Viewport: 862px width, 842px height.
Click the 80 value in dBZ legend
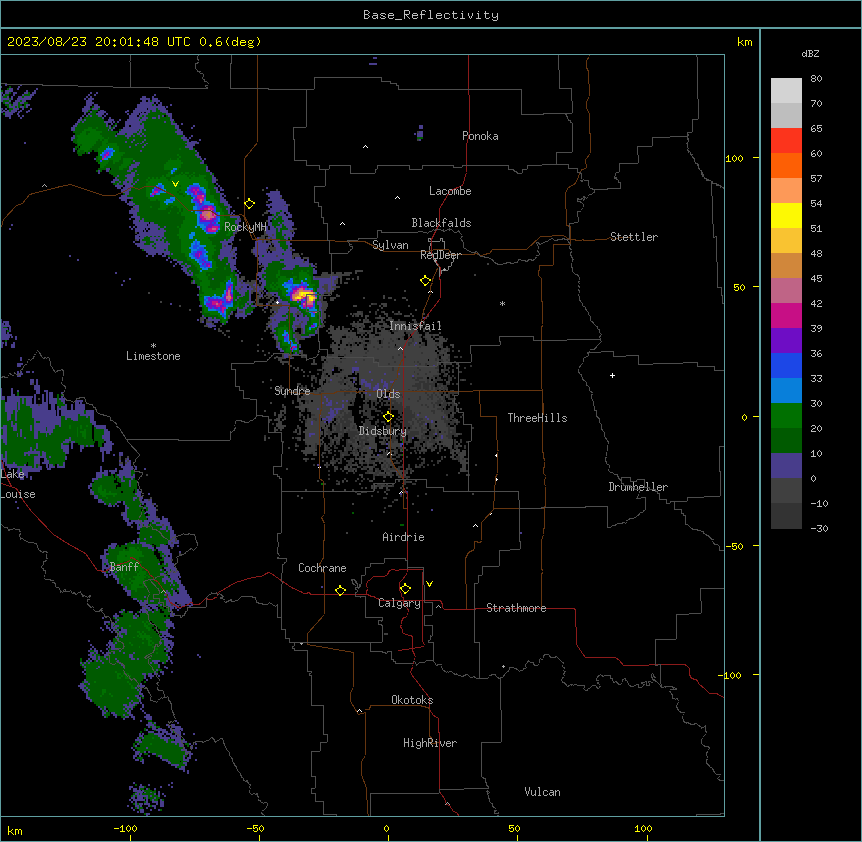click(x=816, y=79)
